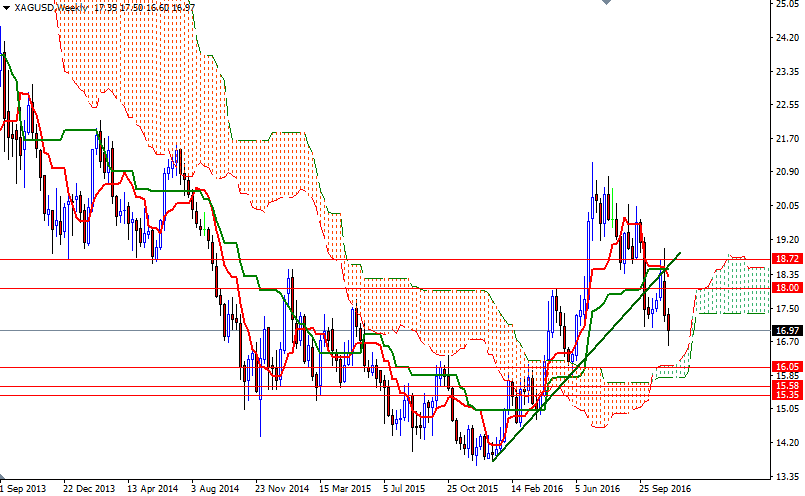Image resolution: width=805 pixels, height=496 pixels.
Task: Select the 18.00 red price label
Action: 787,288
